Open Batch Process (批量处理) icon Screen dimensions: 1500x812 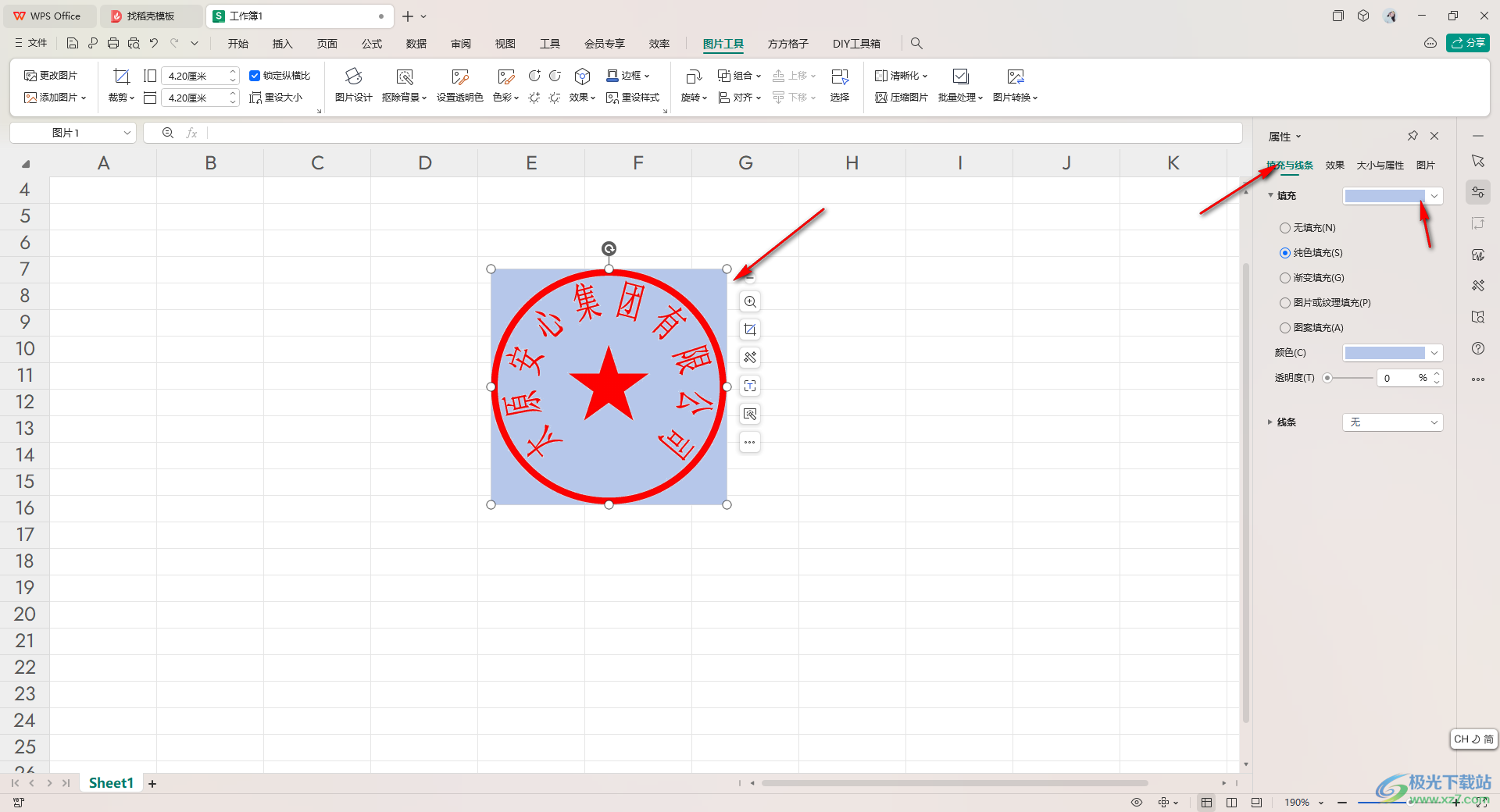point(960,77)
